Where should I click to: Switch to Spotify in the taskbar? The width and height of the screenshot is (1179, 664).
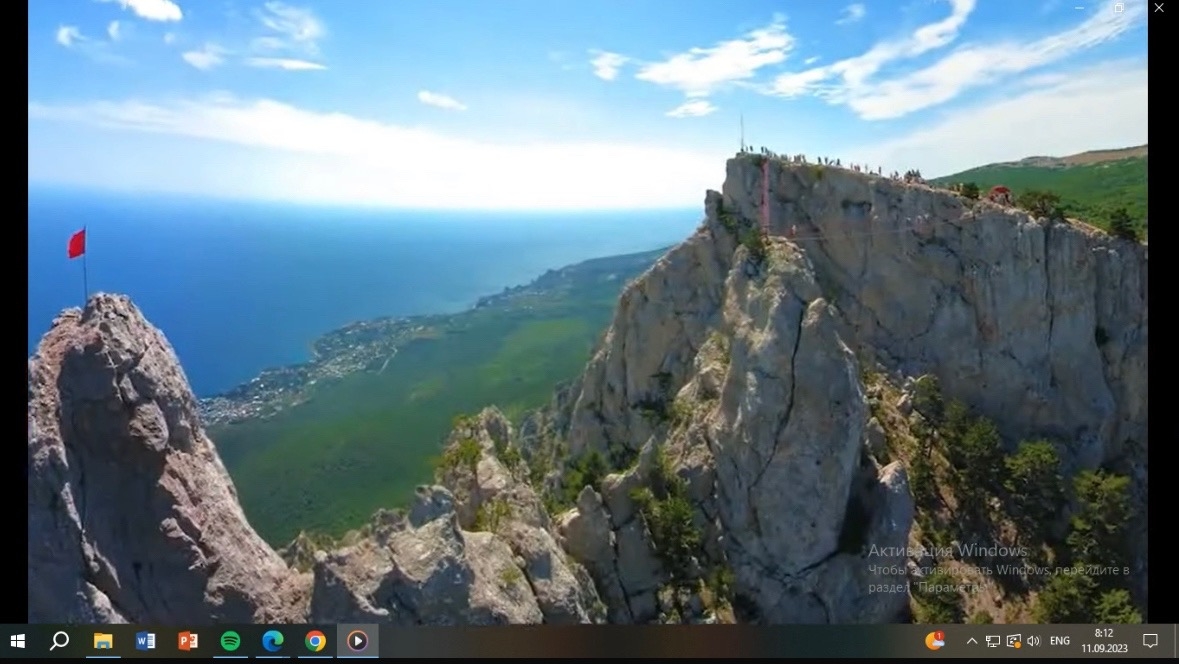pyautogui.click(x=230, y=641)
